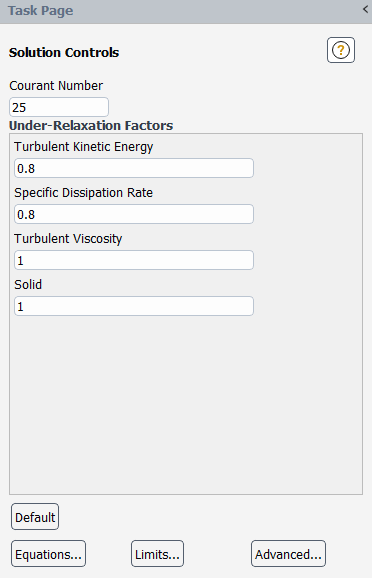Open the Advanced... solution controls
372x578 pixels.
coord(288,554)
